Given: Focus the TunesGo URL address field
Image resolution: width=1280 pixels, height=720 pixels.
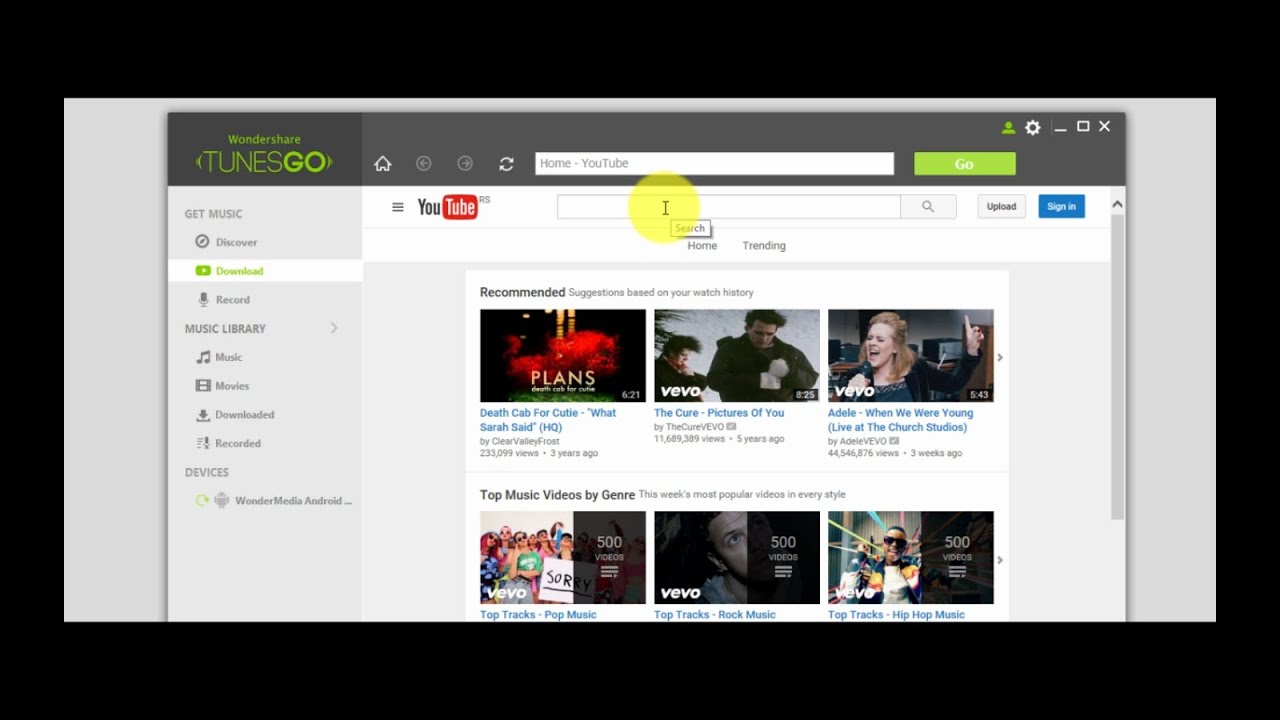Looking at the screenshot, I should click(714, 164).
